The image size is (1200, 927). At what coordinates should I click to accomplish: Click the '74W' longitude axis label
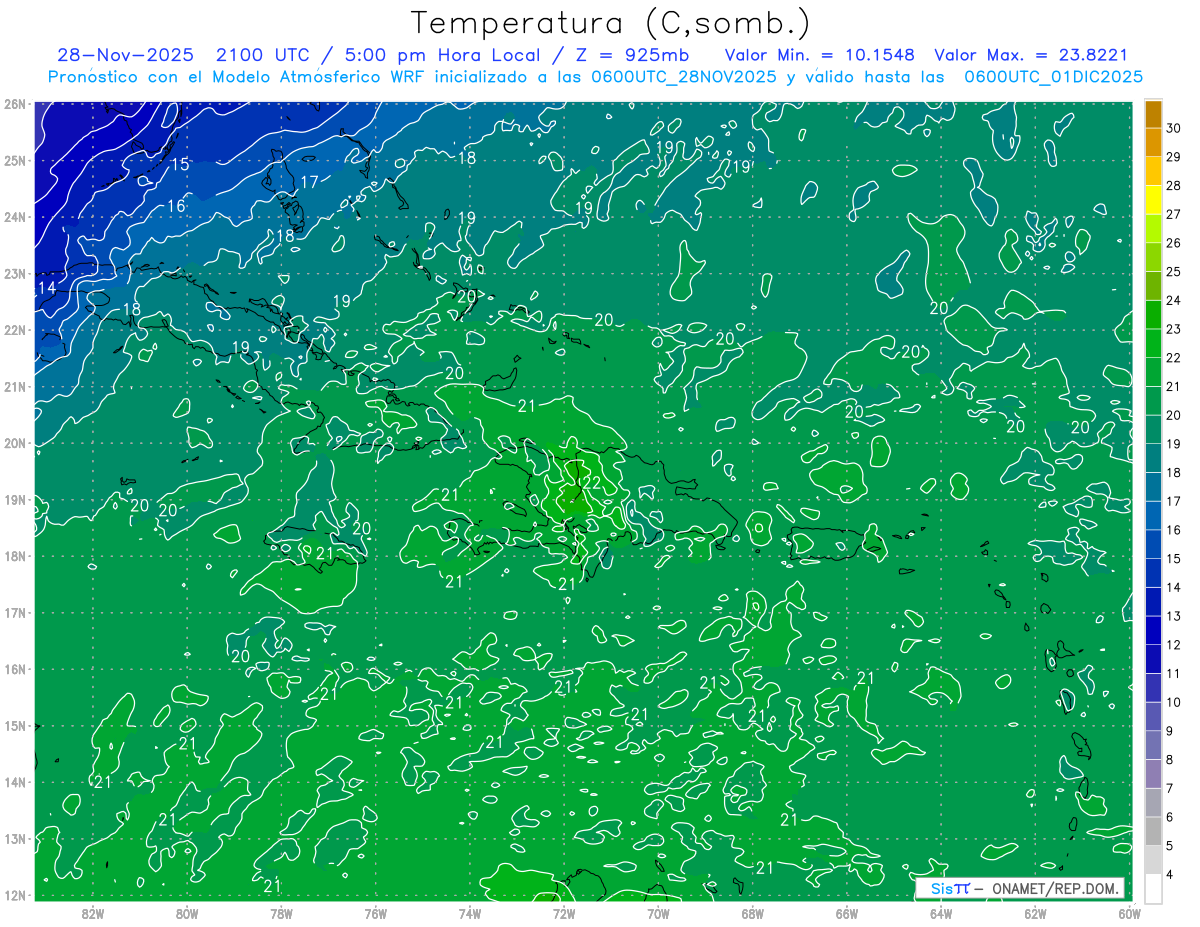(469, 913)
